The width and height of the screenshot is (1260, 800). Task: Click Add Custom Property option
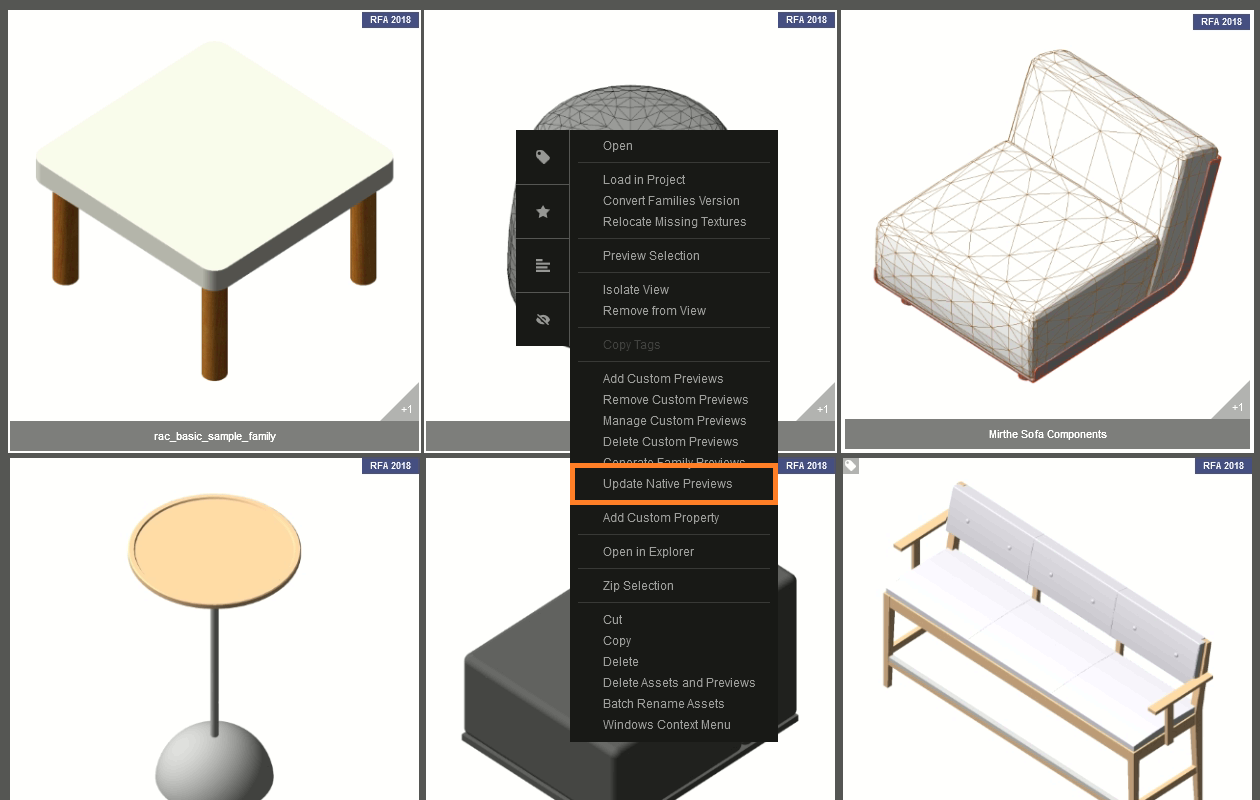coord(660,518)
